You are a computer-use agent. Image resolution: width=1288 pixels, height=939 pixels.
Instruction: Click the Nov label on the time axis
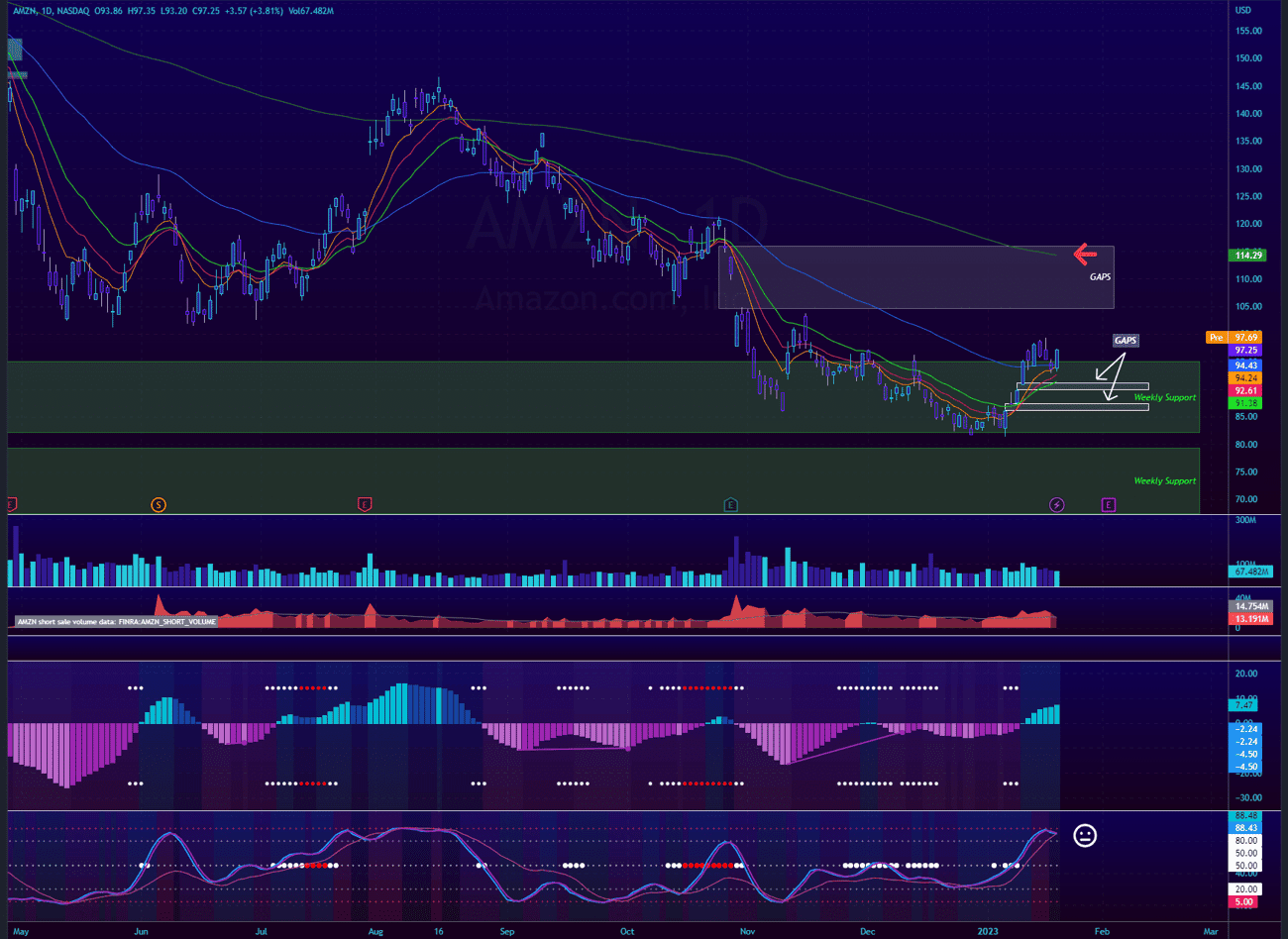747,932
